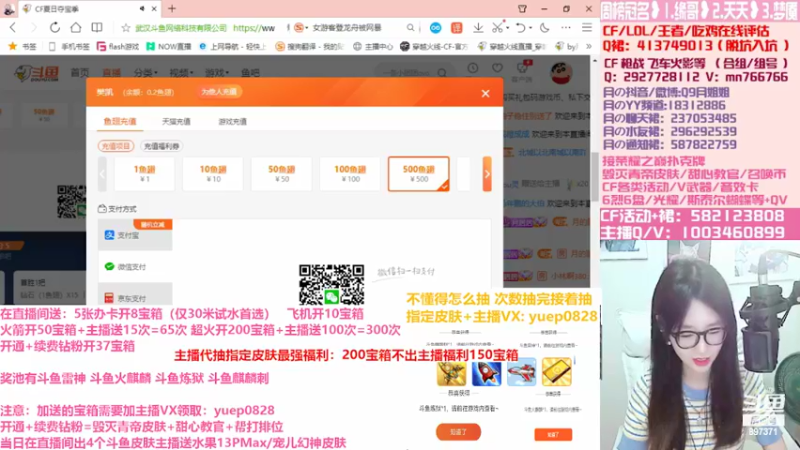Open the NOW直播 bookmark
The image size is (800, 450).
click(x=168, y=46)
